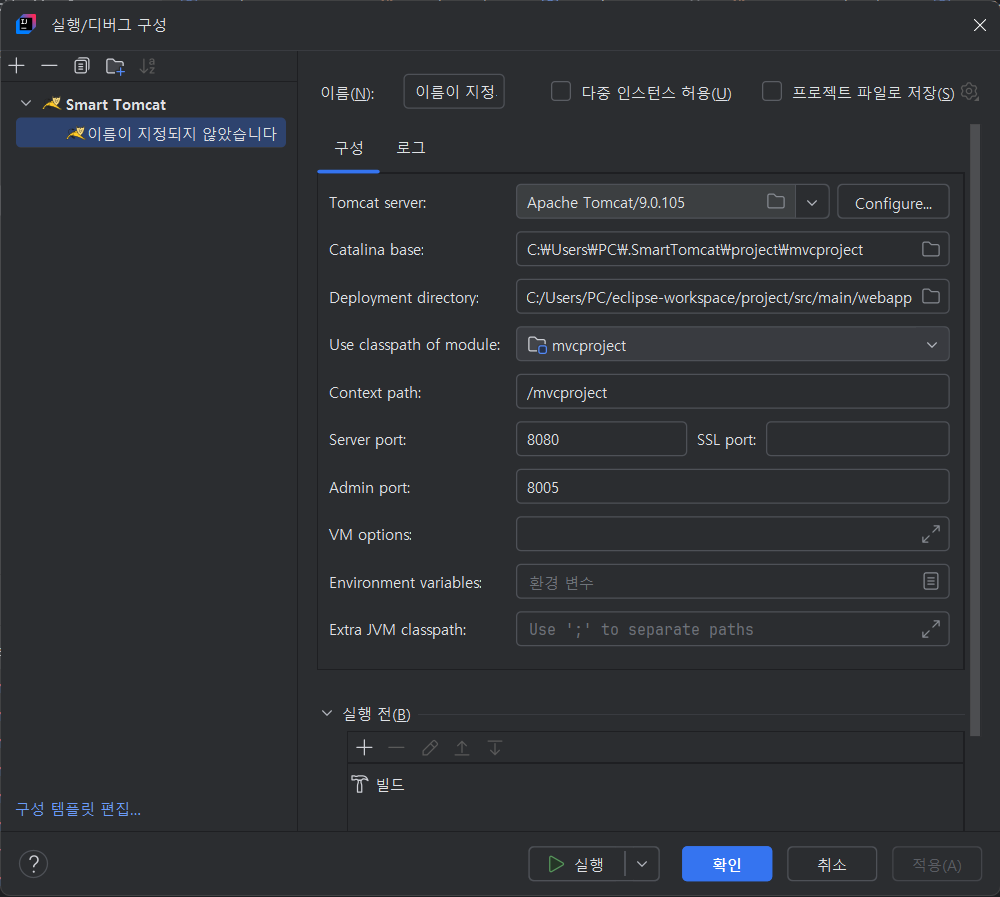The width and height of the screenshot is (1000, 897).
Task: Copy the selected configuration
Action: (82, 66)
